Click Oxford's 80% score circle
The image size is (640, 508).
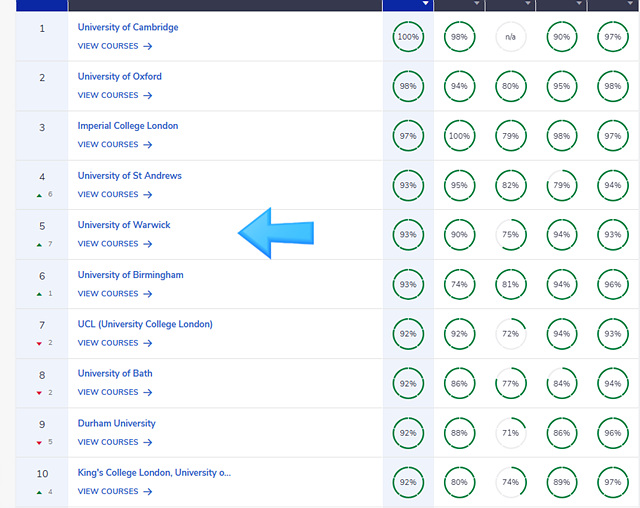511,86
